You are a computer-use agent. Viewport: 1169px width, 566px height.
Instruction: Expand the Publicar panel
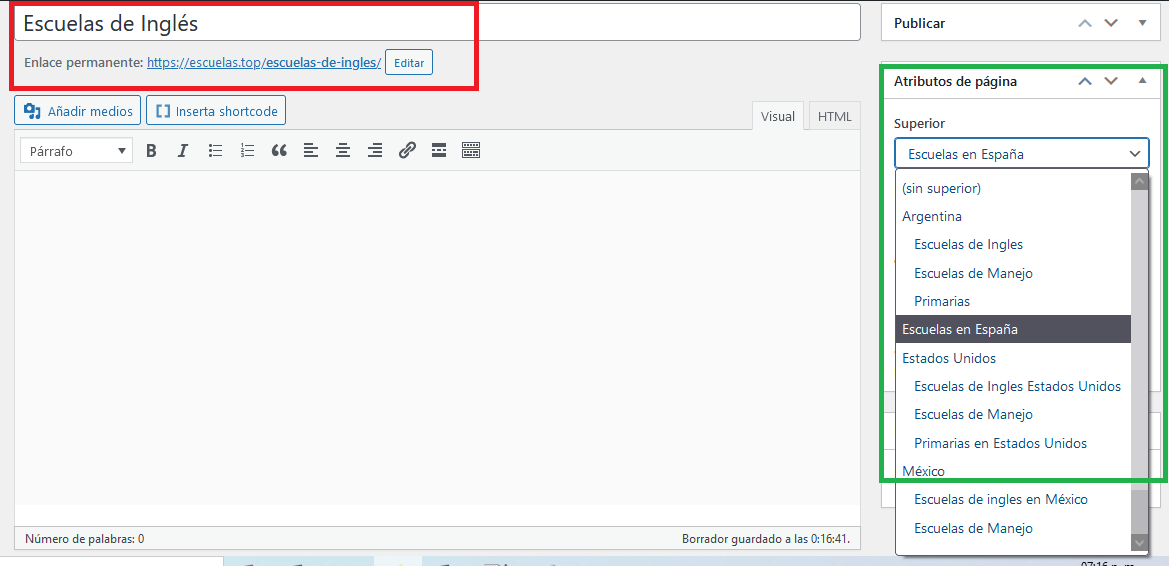click(1143, 22)
